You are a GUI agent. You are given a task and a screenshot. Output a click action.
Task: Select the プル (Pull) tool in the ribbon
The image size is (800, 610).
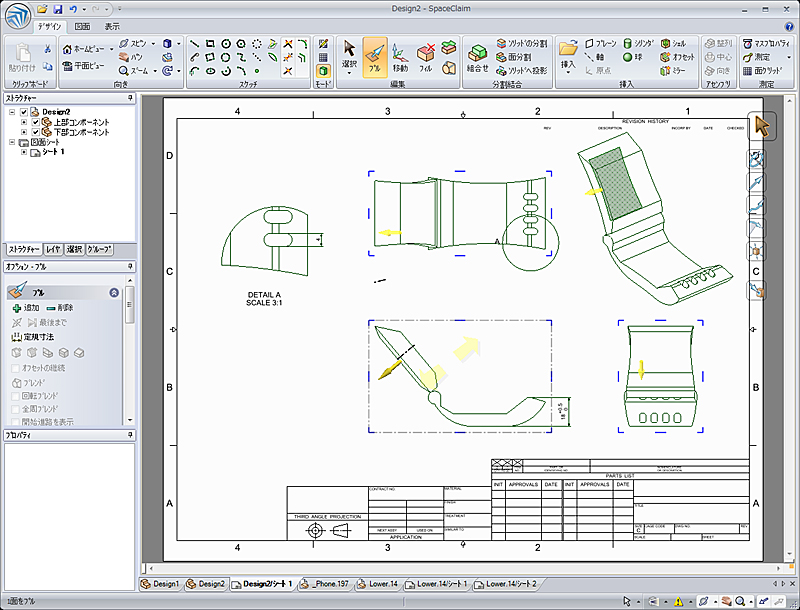tap(375, 56)
